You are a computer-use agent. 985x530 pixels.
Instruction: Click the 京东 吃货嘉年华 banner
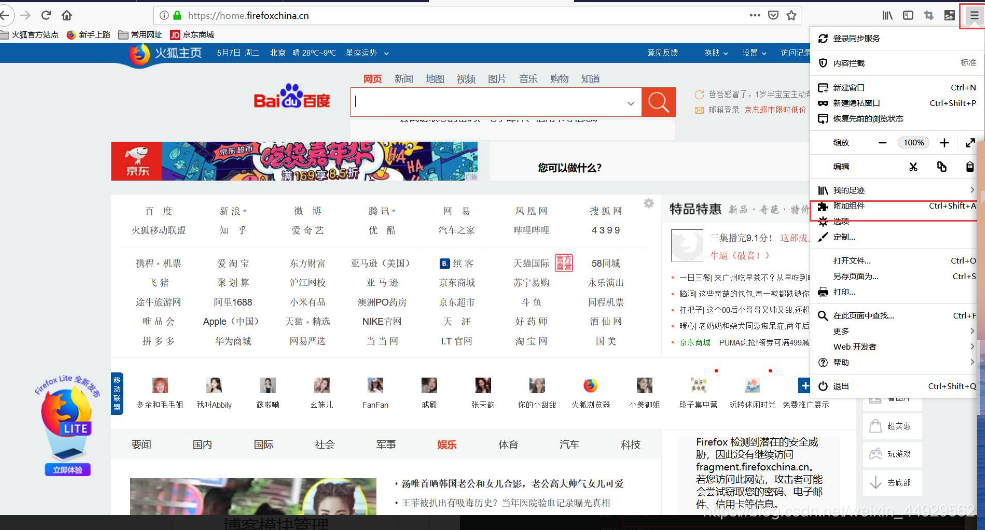pos(294,161)
